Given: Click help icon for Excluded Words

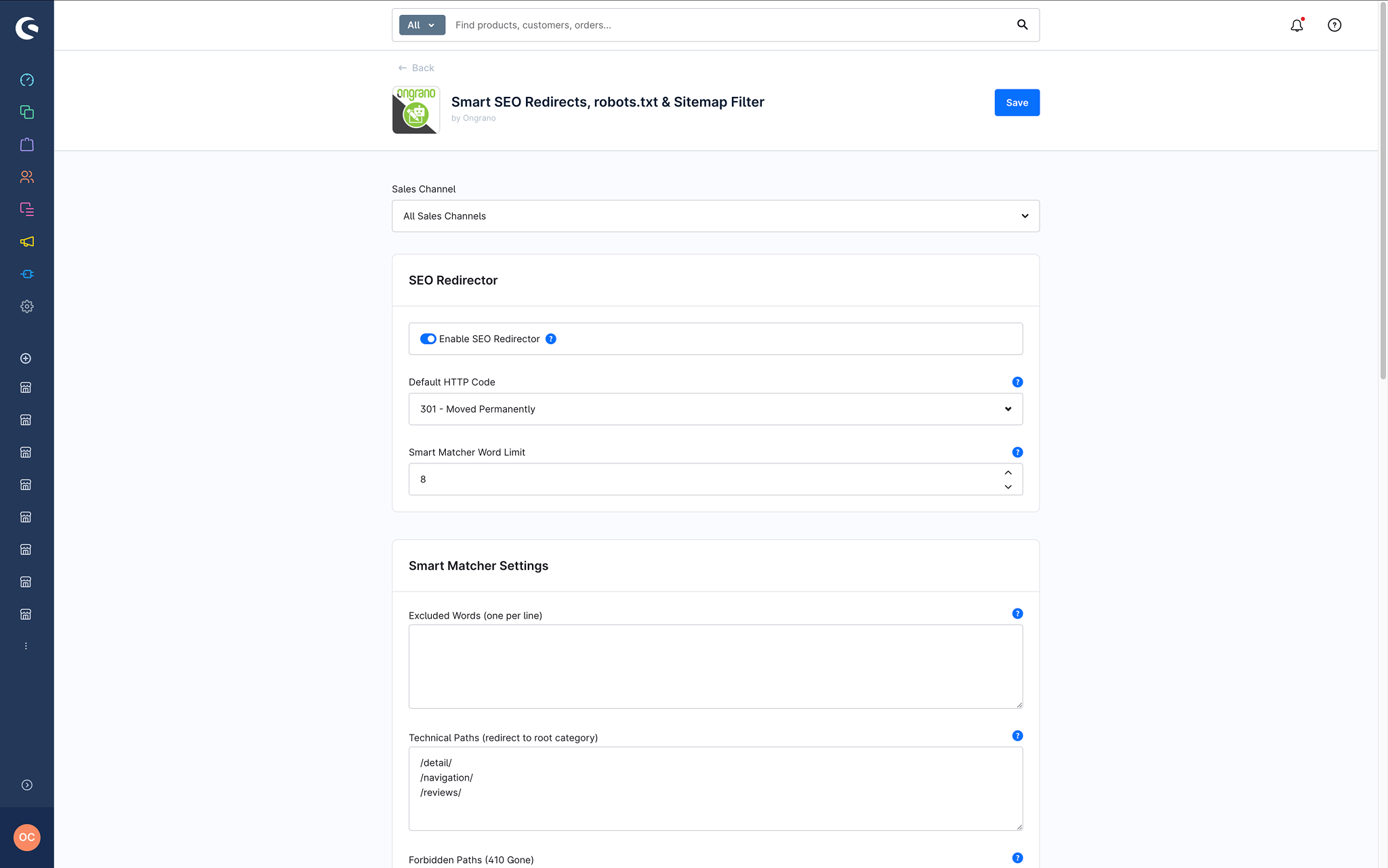Looking at the screenshot, I should point(1017,613).
